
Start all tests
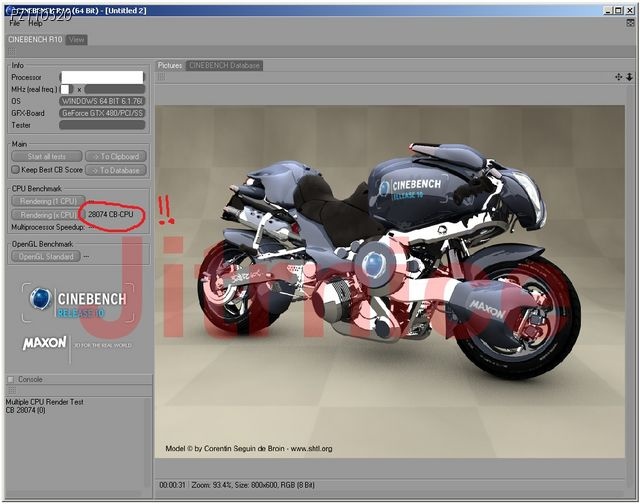coord(47,156)
